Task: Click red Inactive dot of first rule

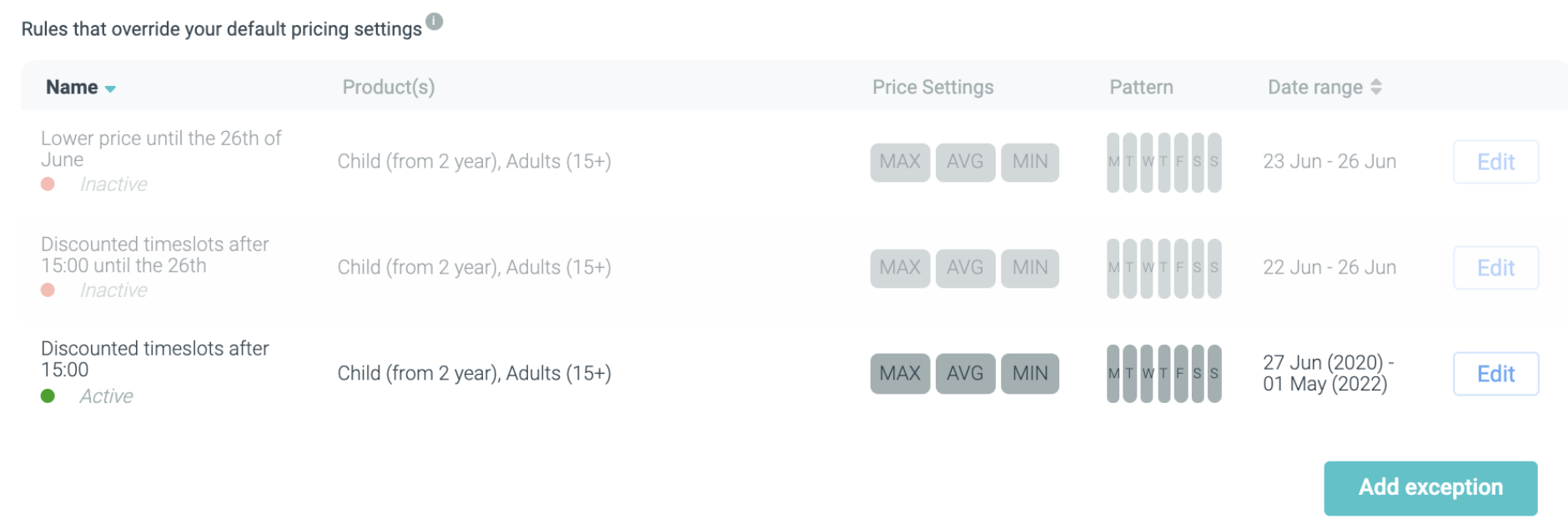Action: click(x=48, y=184)
